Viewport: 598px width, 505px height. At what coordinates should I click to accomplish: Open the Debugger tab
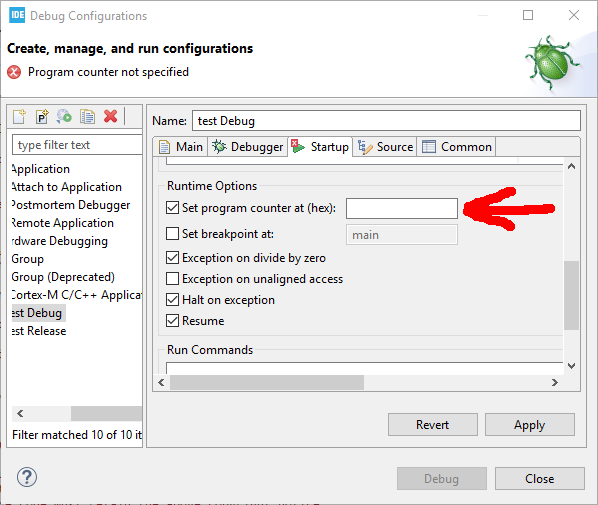coord(248,147)
